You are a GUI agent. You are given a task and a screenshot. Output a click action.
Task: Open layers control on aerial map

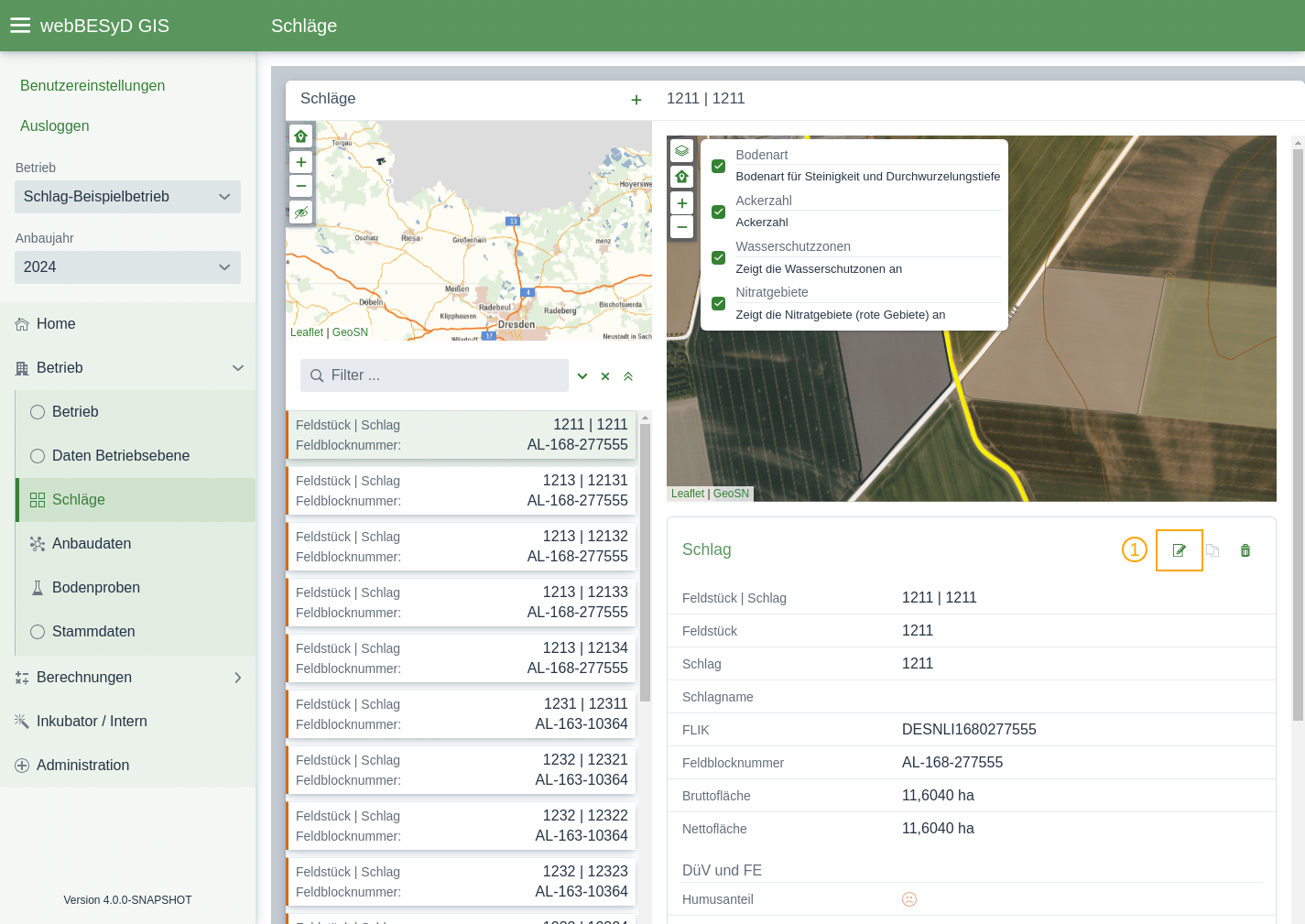[681, 150]
